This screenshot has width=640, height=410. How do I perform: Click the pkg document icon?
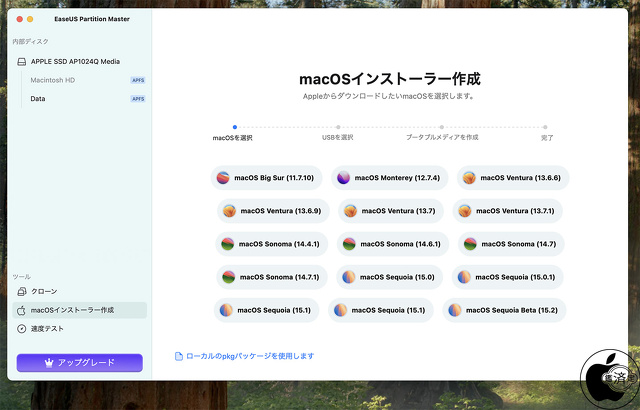pyautogui.click(x=179, y=356)
